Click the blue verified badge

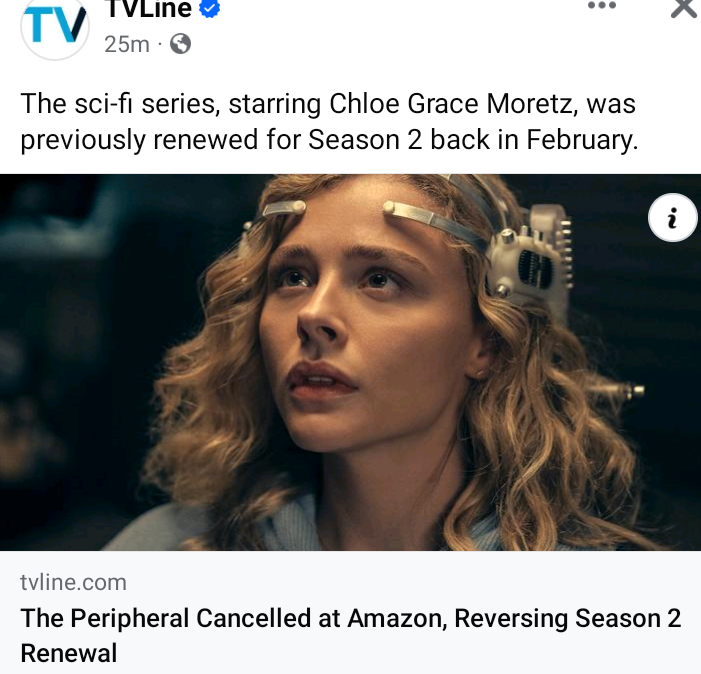pos(209,9)
